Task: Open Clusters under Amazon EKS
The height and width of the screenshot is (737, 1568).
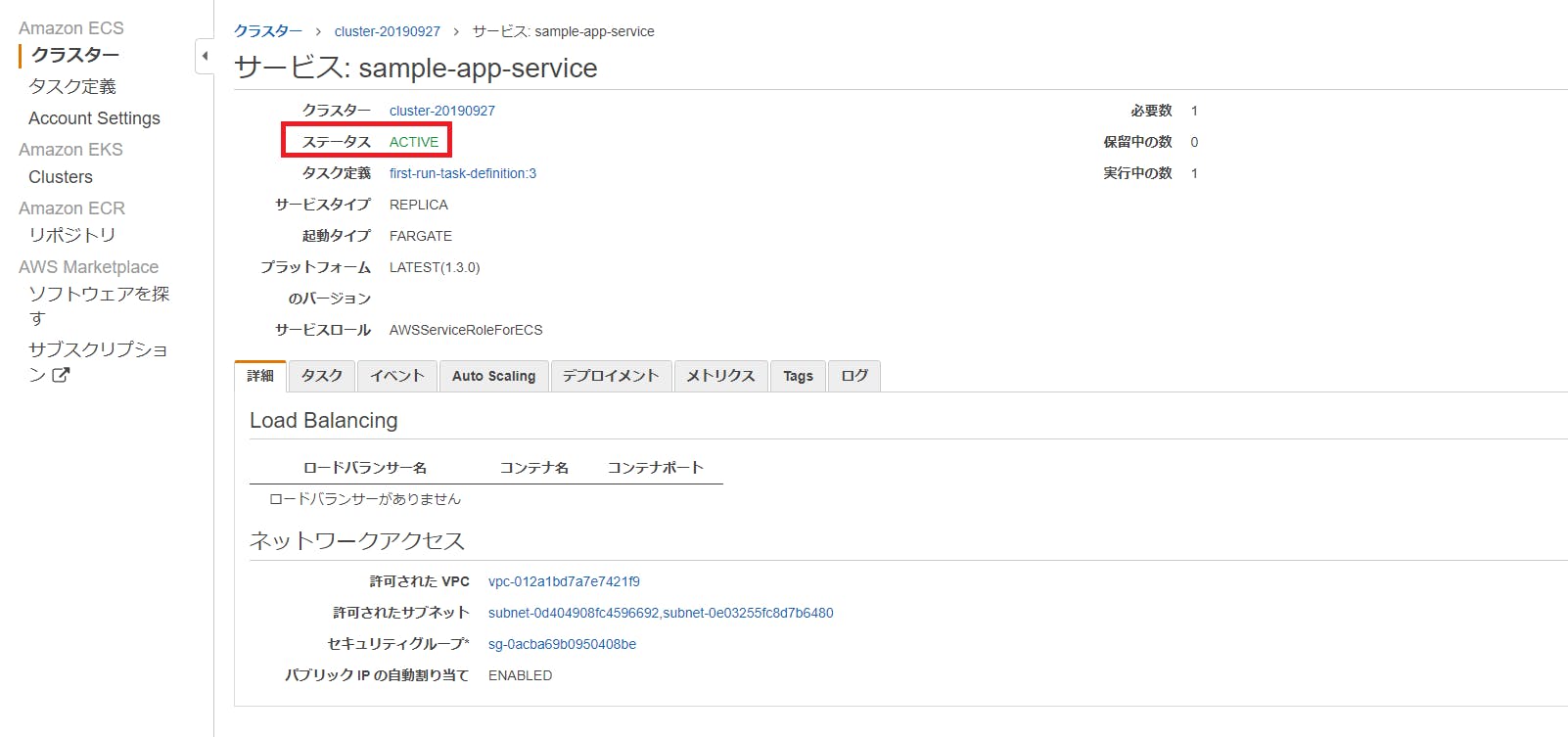Action: point(61,177)
